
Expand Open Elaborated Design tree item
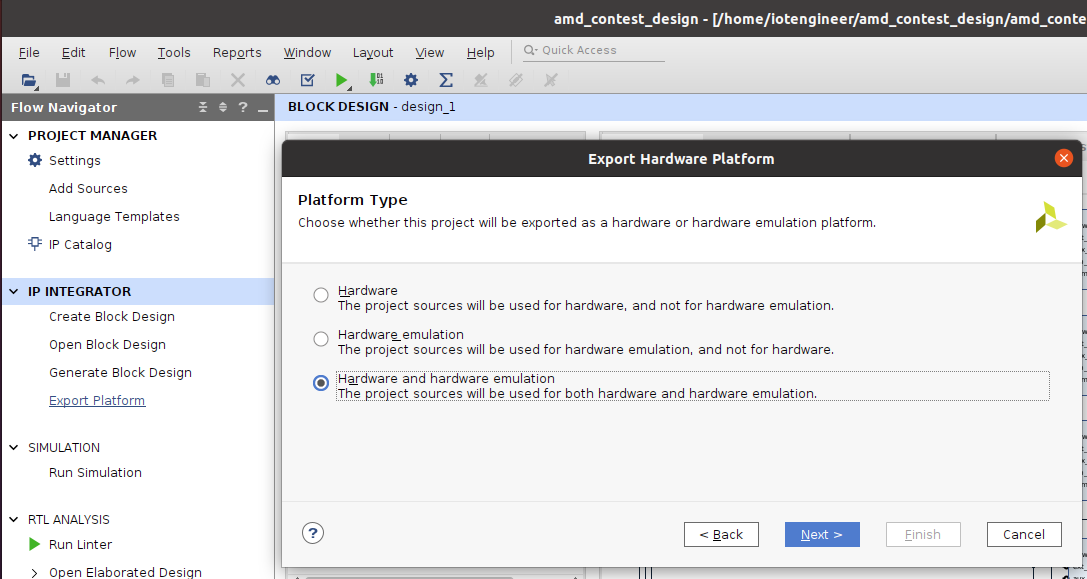point(35,573)
